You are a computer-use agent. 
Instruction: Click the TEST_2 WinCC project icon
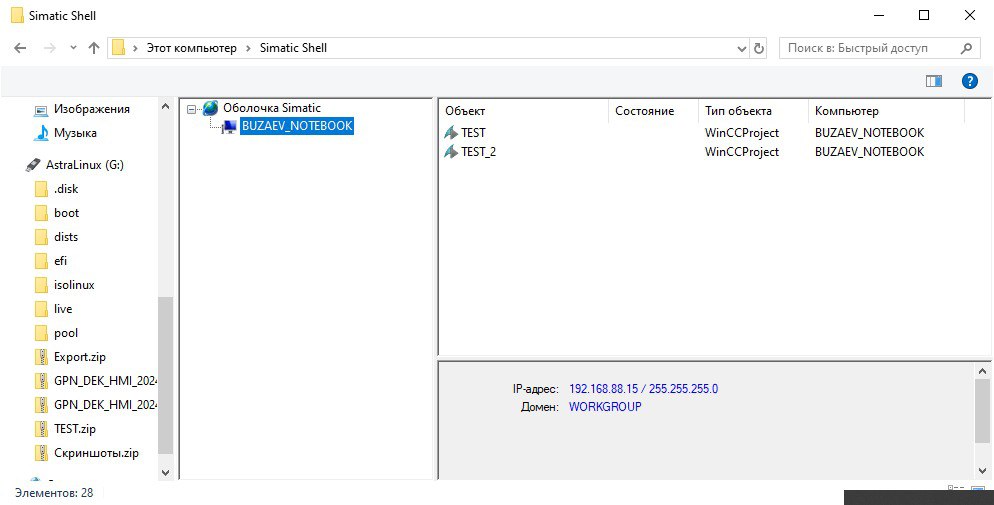[451, 151]
